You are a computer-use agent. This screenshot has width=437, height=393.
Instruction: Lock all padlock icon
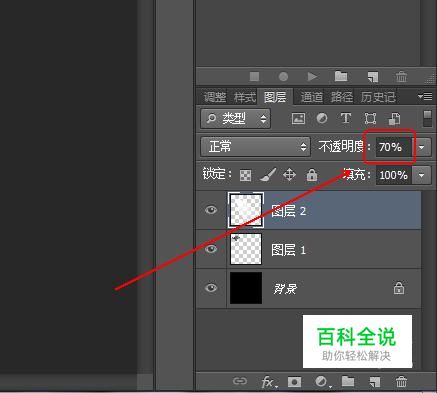[312, 175]
